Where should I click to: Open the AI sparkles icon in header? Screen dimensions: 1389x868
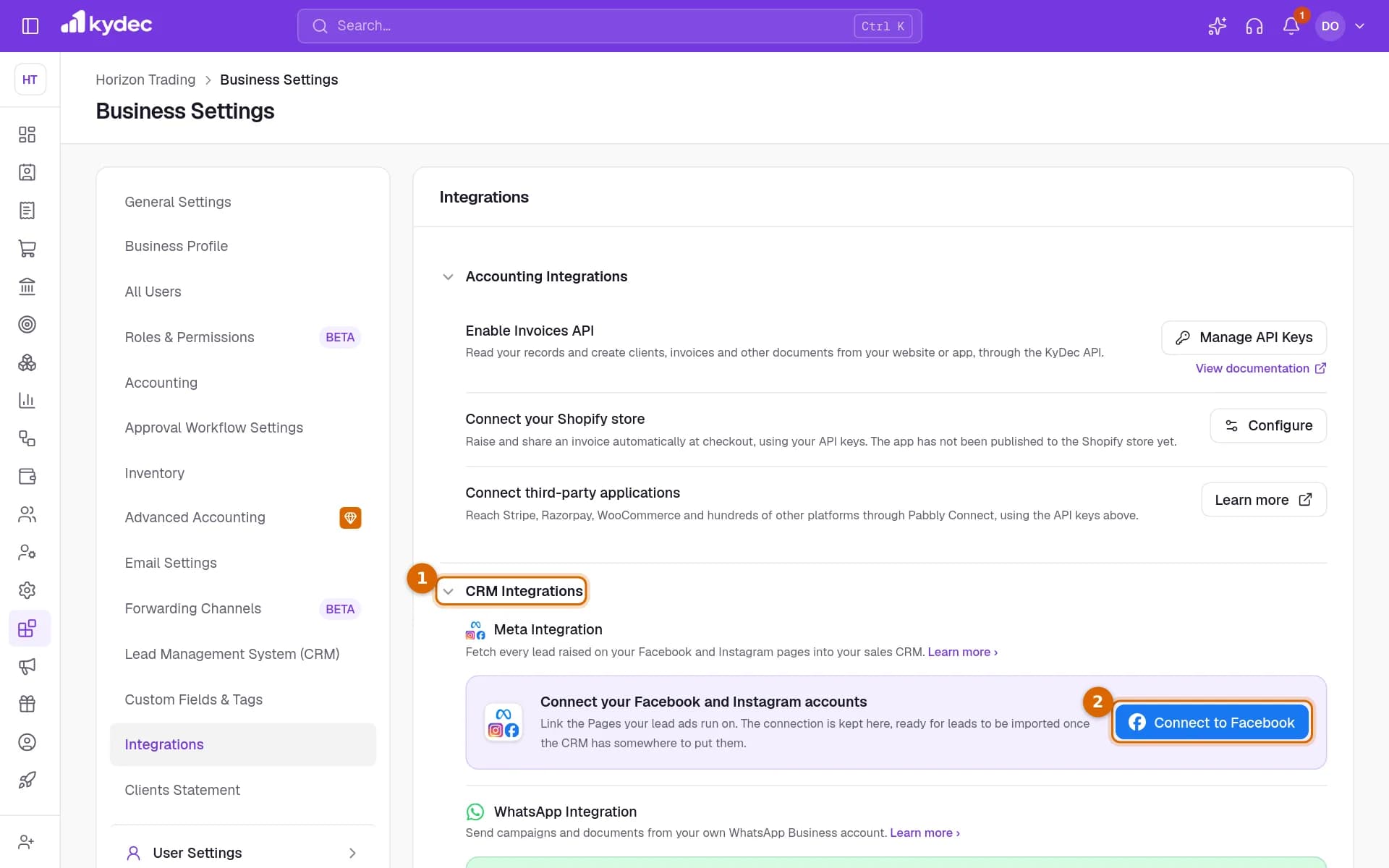pyautogui.click(x=1218, y=26)
